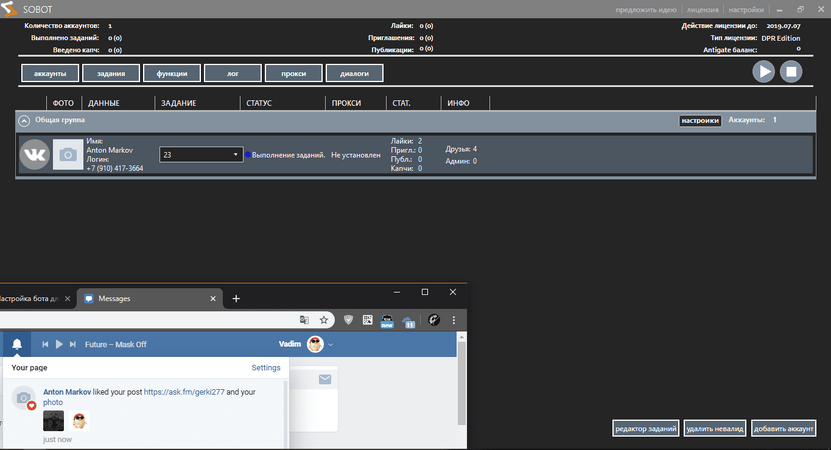Switch to the прокси tab
831x450 pixels.
pyautogui.click(x=294, y=73)
